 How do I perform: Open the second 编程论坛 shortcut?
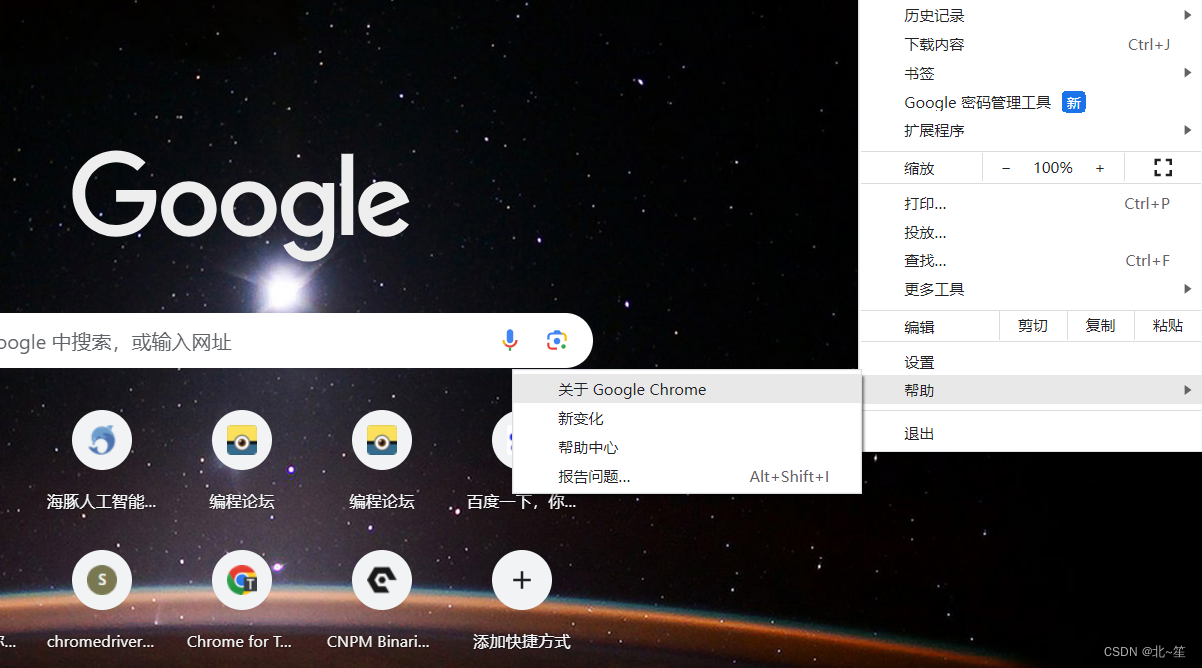tap(382, 440)
